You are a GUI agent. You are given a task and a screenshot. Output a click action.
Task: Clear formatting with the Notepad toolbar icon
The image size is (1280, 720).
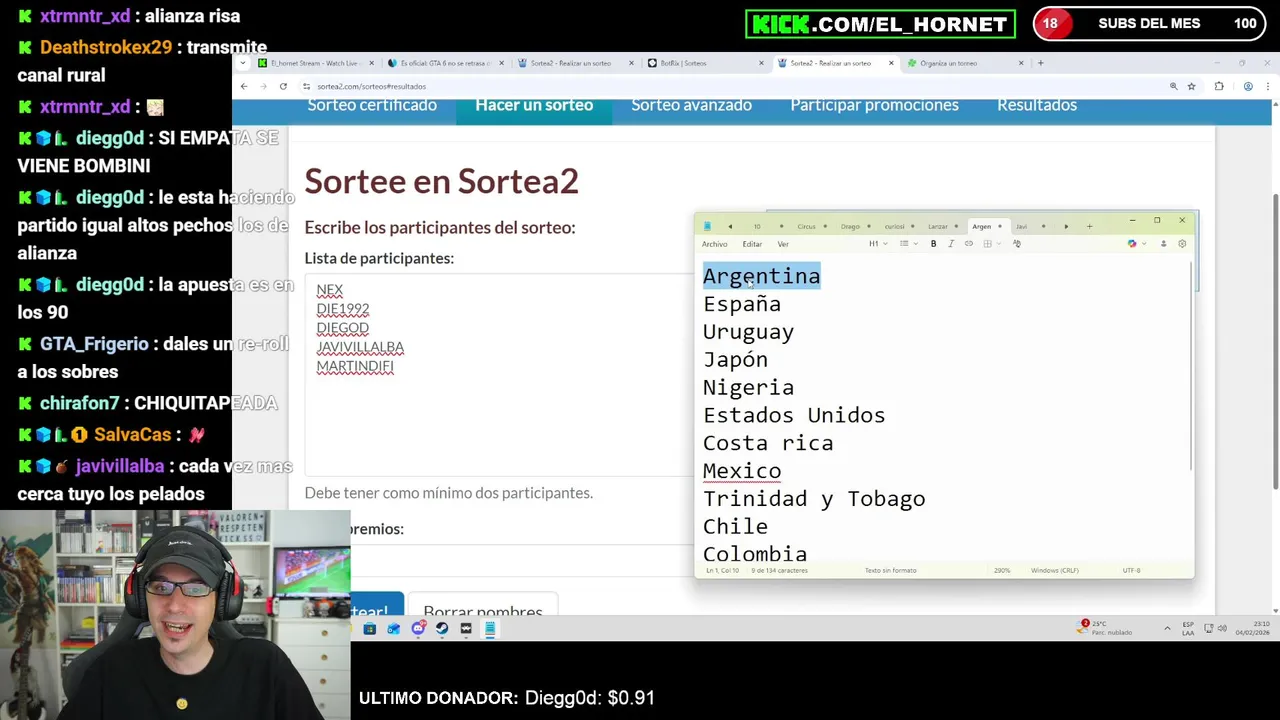click(x=1016, y=244)
